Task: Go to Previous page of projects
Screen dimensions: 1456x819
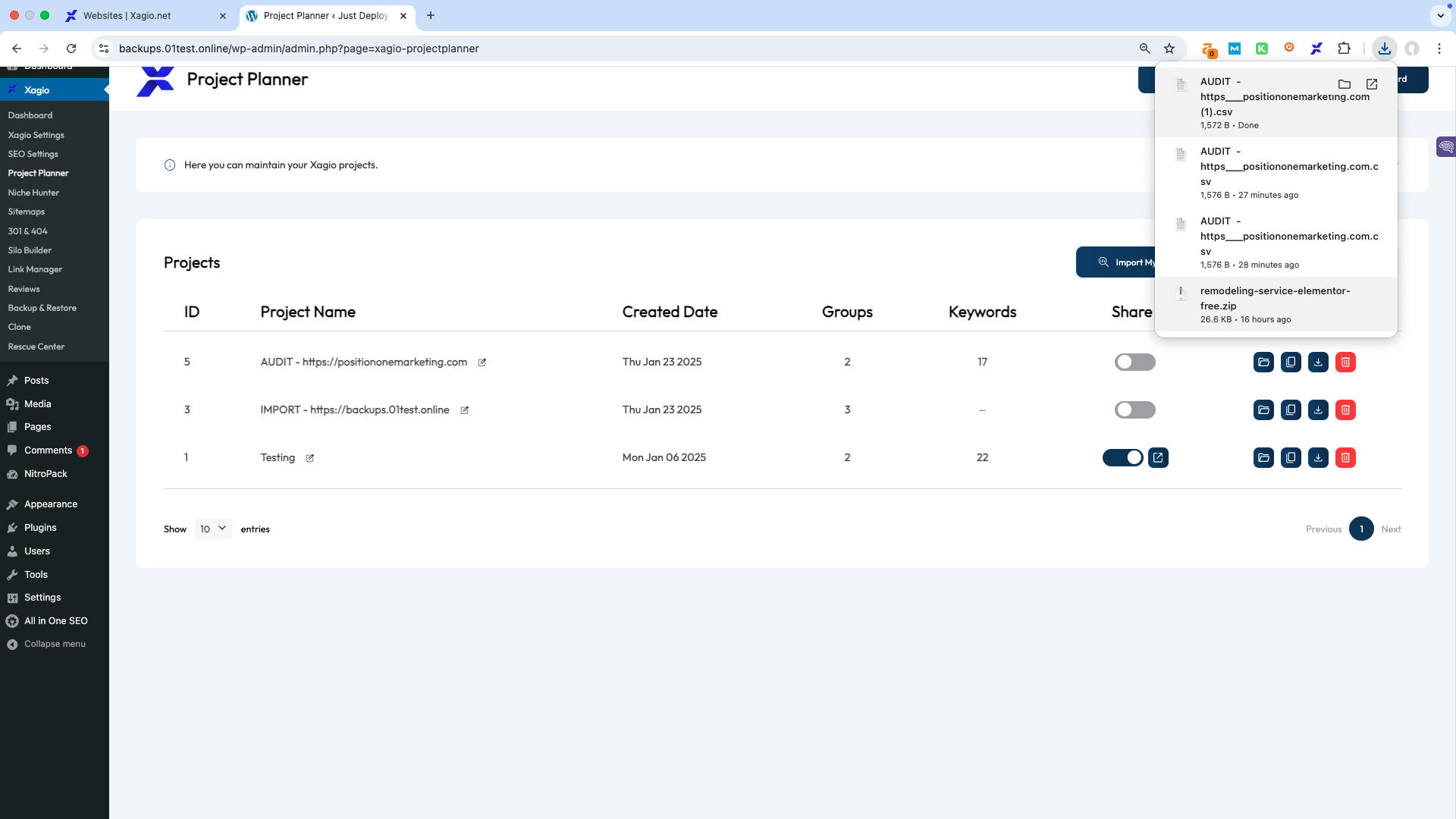Action: (1323, 529)
